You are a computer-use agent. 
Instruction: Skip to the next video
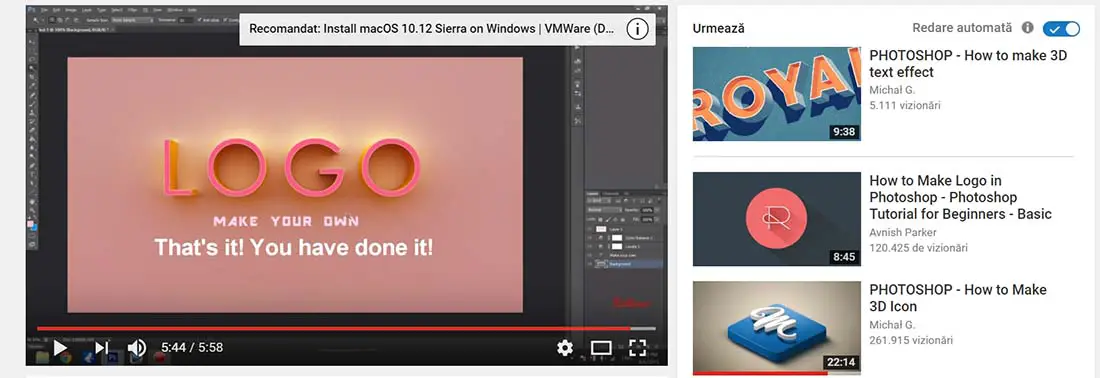(x=102, y=347)
